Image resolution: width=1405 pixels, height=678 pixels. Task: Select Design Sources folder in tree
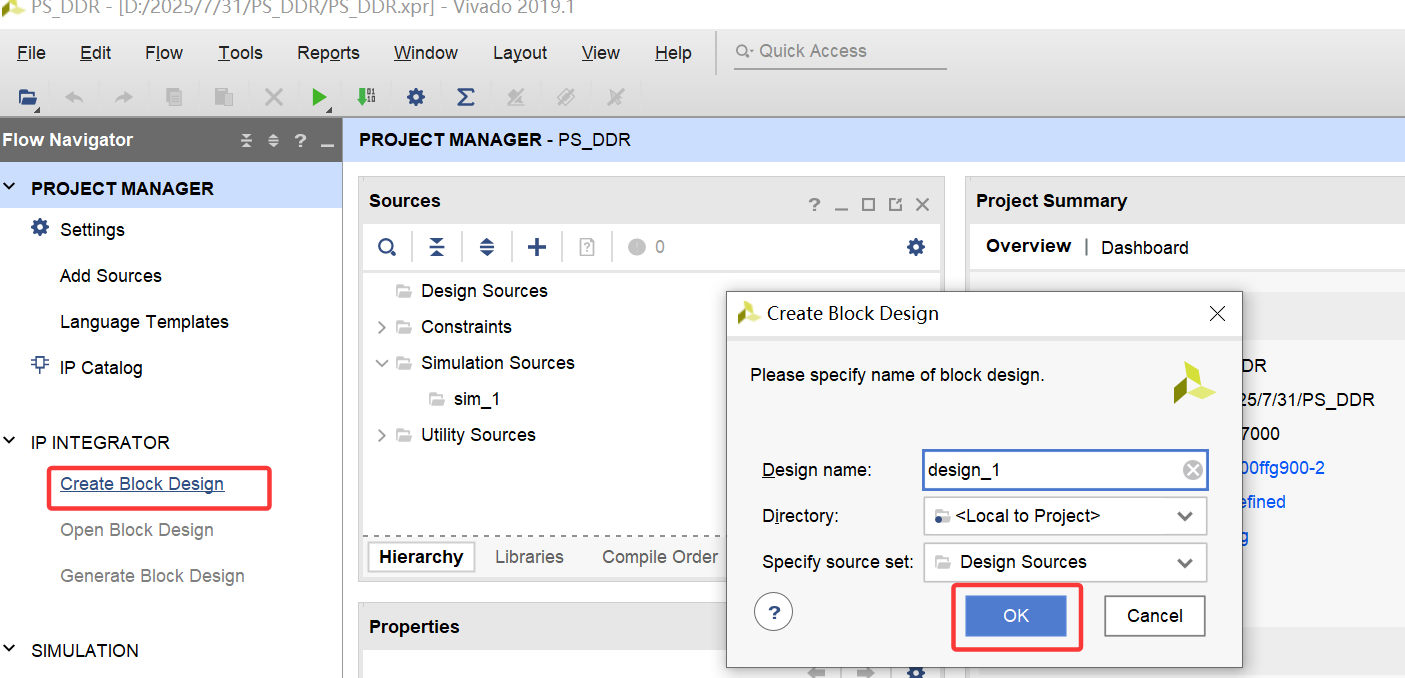[x=484, y=291]
